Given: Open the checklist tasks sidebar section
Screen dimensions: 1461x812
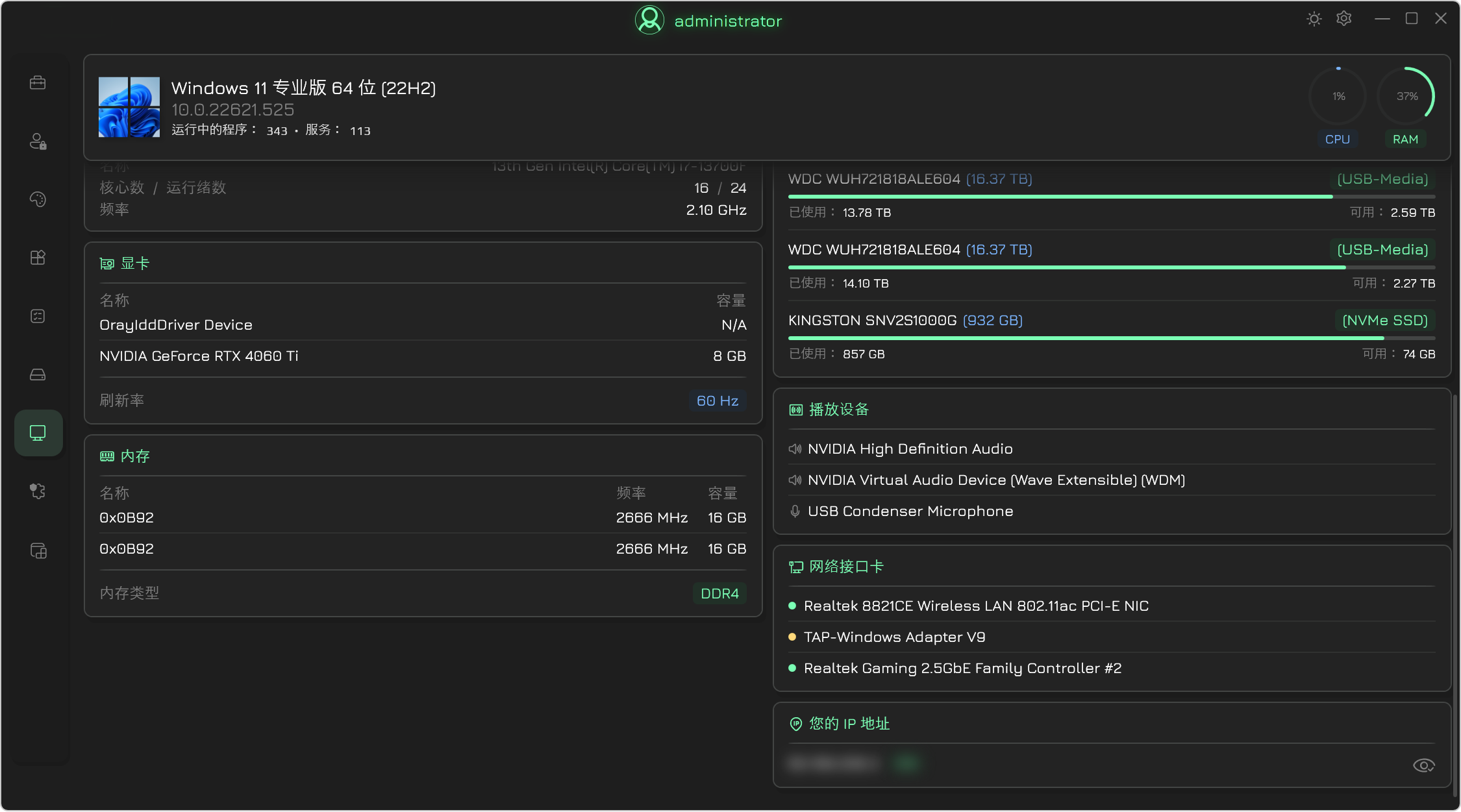Looking at the screenshot, I should (x=38, y=316).
